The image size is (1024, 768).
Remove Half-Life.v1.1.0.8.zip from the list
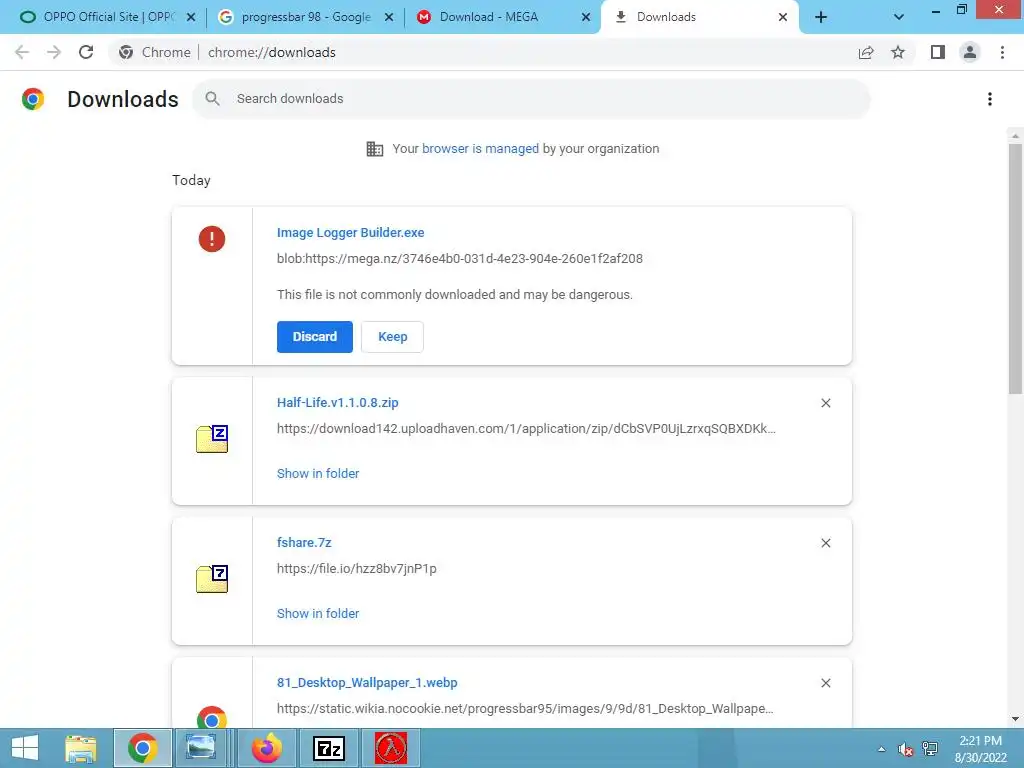[825, 403]
